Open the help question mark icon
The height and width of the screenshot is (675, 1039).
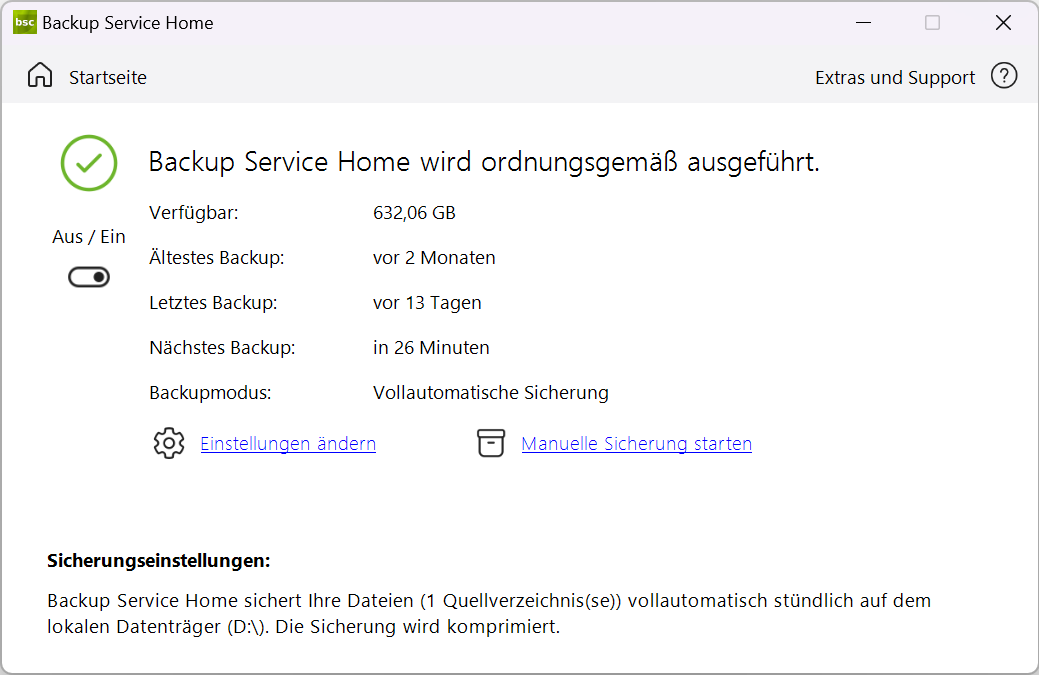tap(1004, 76)
